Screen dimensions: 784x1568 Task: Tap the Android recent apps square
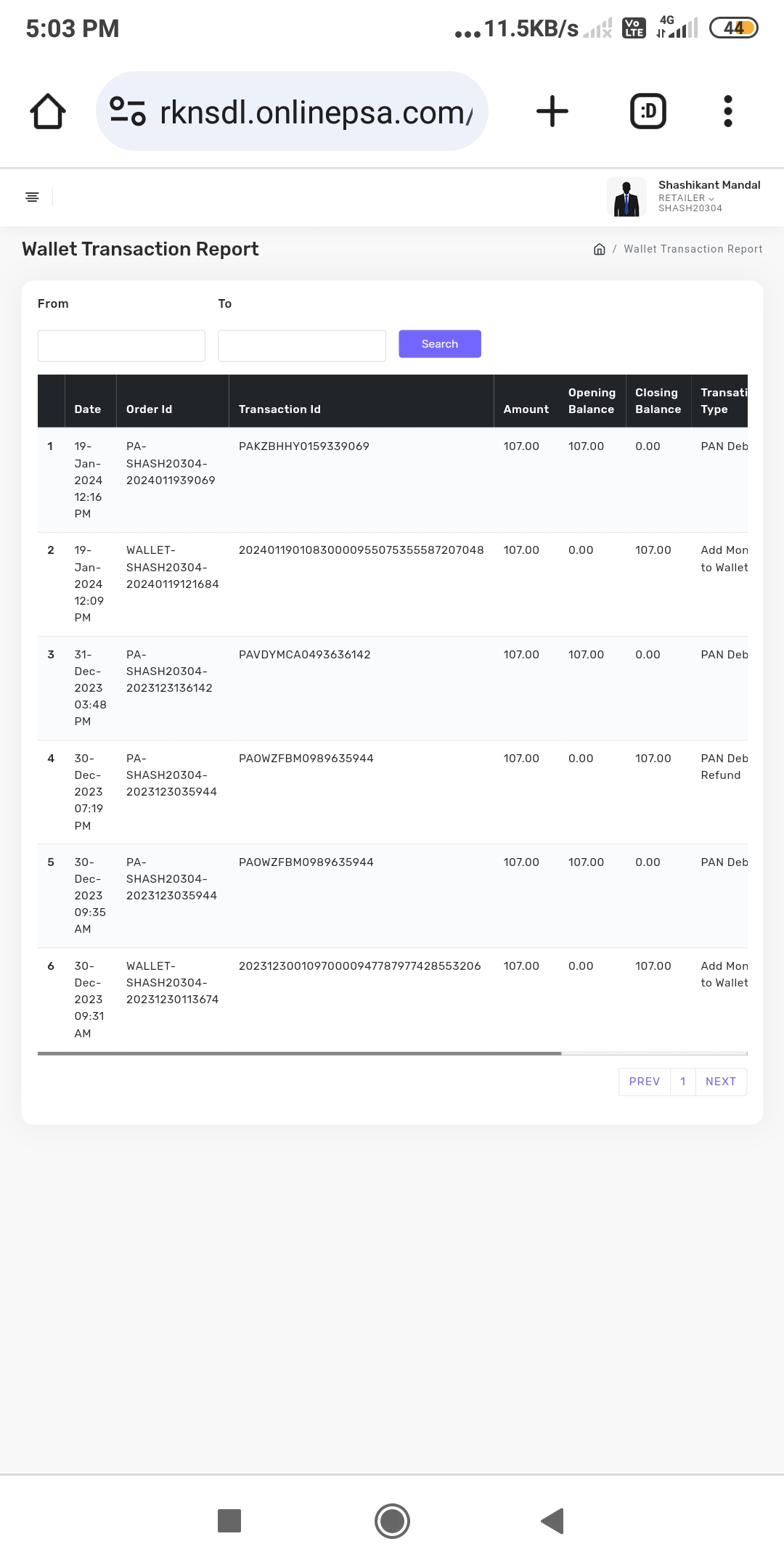(x=229, y=1520)
